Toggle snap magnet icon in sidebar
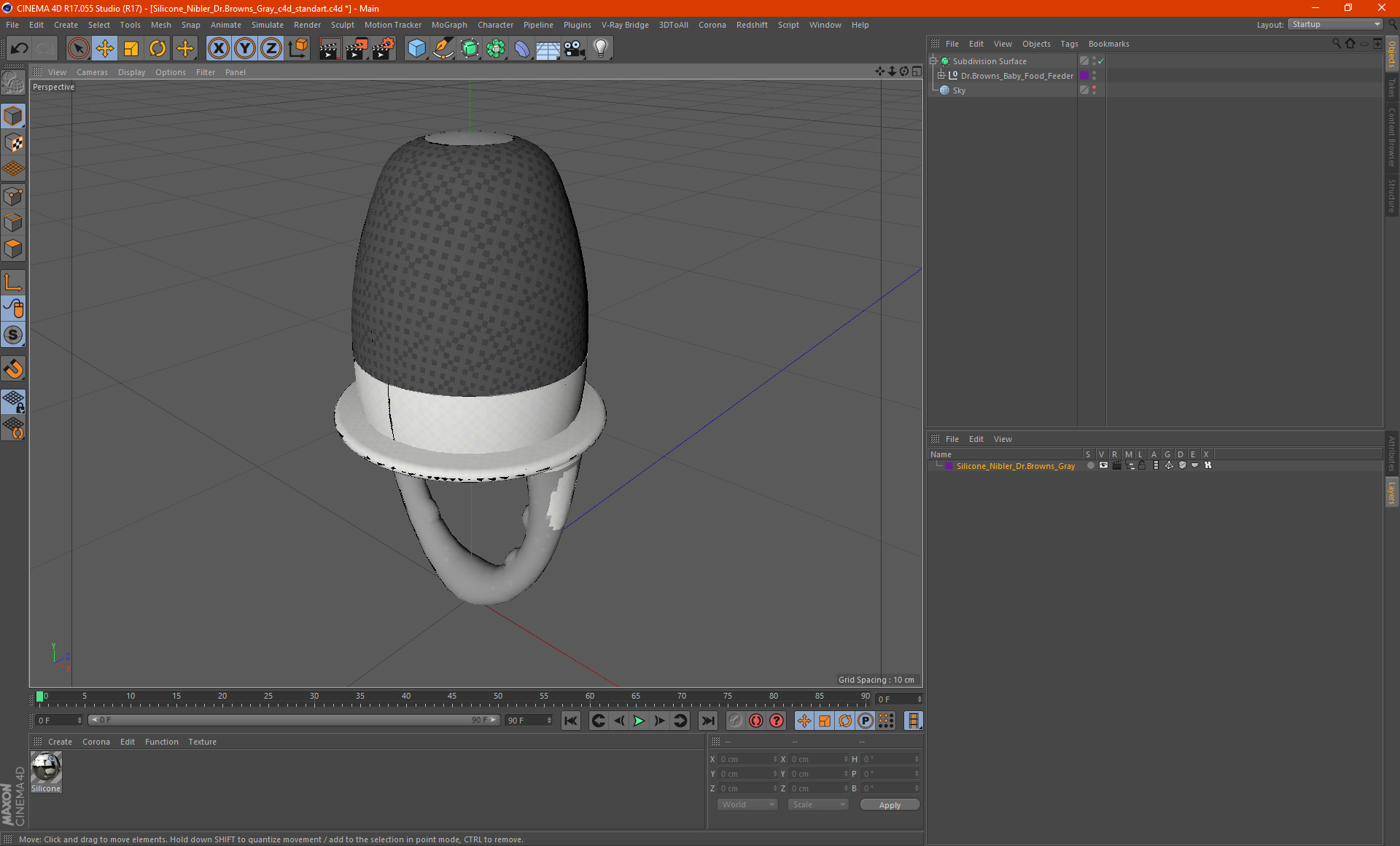This screenshot has height=846, width=1400. tap(13, 369)
